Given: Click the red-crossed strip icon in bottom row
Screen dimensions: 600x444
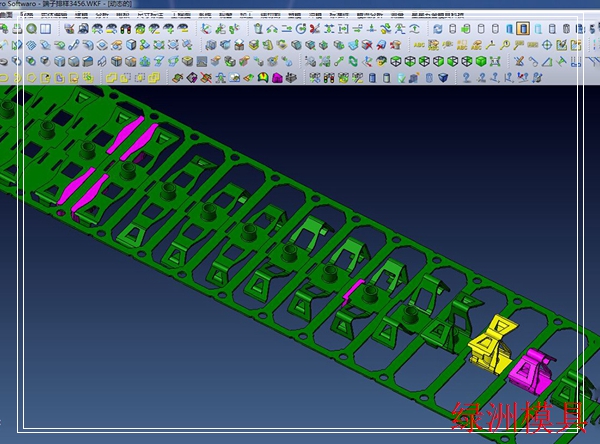Looking at the screenshot, I should pos(206,78).
